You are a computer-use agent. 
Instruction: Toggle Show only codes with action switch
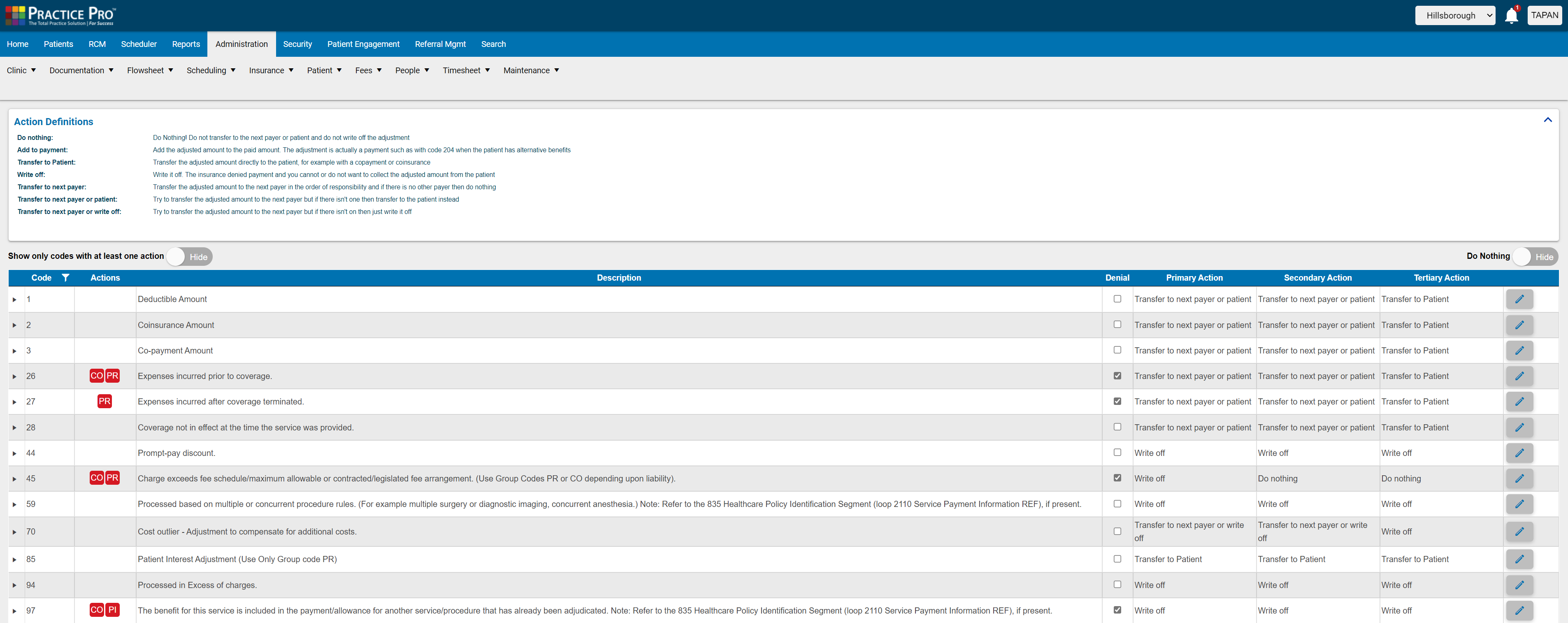tap(189, 256)
